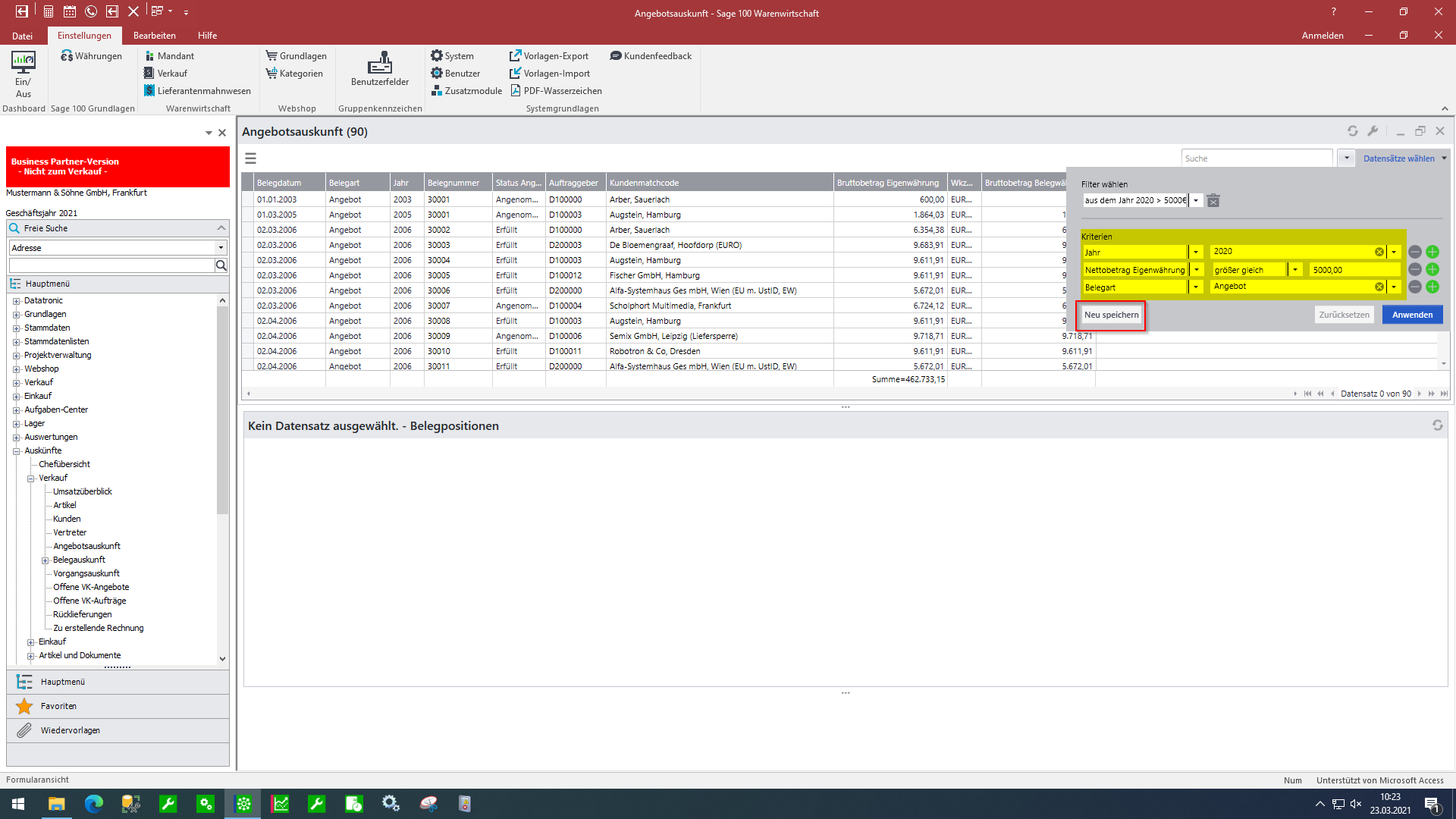Screen dimensions: 1456x819
Task: Go to the last record in the navigator
Action: coord(1443,394)
